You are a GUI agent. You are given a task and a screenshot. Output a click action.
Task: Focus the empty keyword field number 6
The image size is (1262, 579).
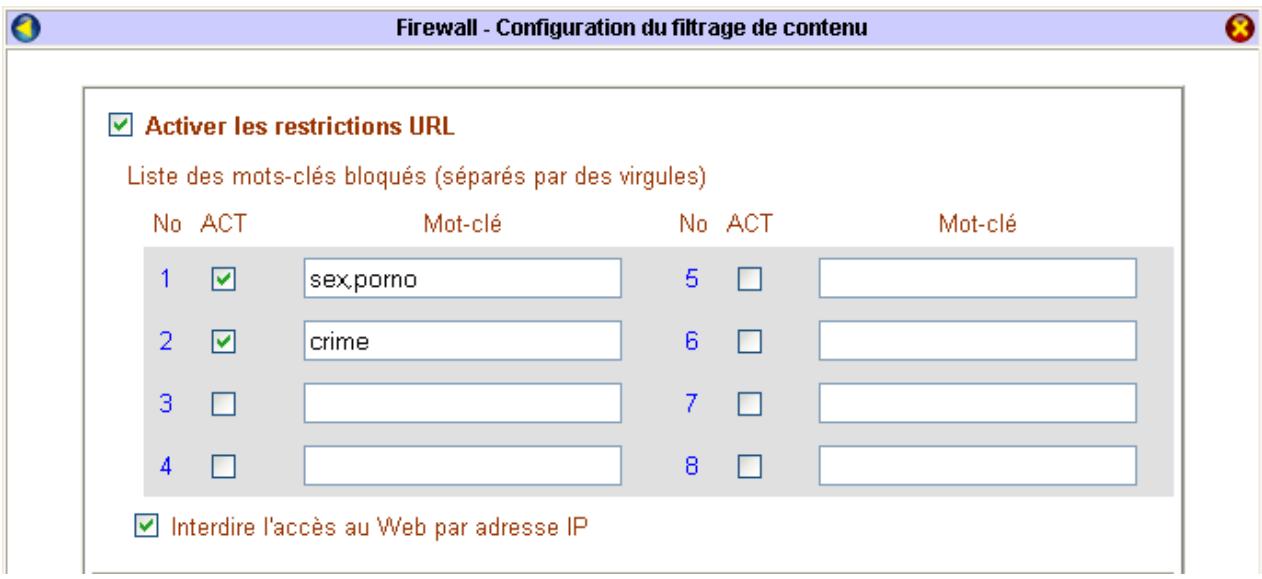pos(977,341)
